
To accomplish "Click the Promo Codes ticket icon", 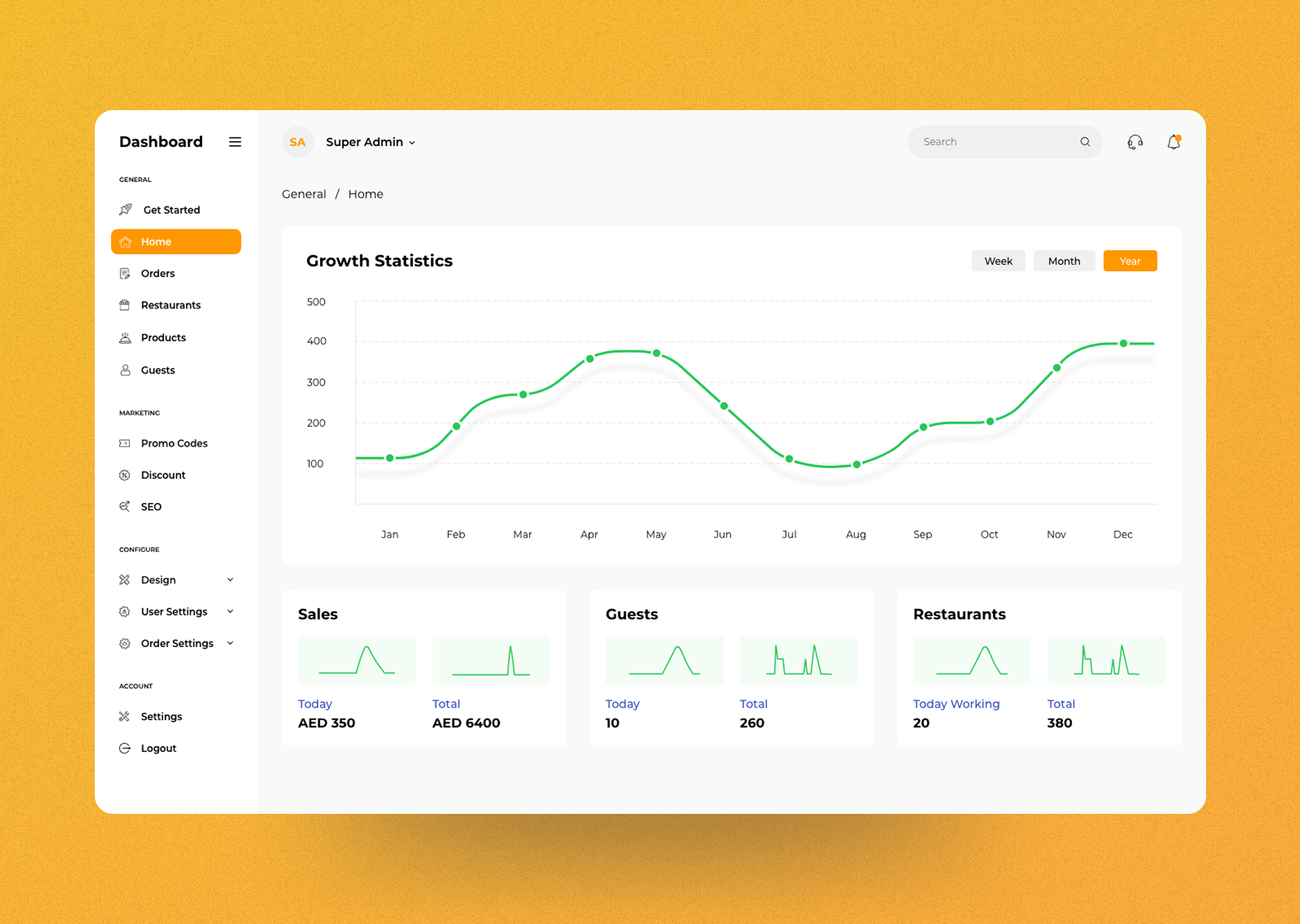I will [x=125, y=443].
